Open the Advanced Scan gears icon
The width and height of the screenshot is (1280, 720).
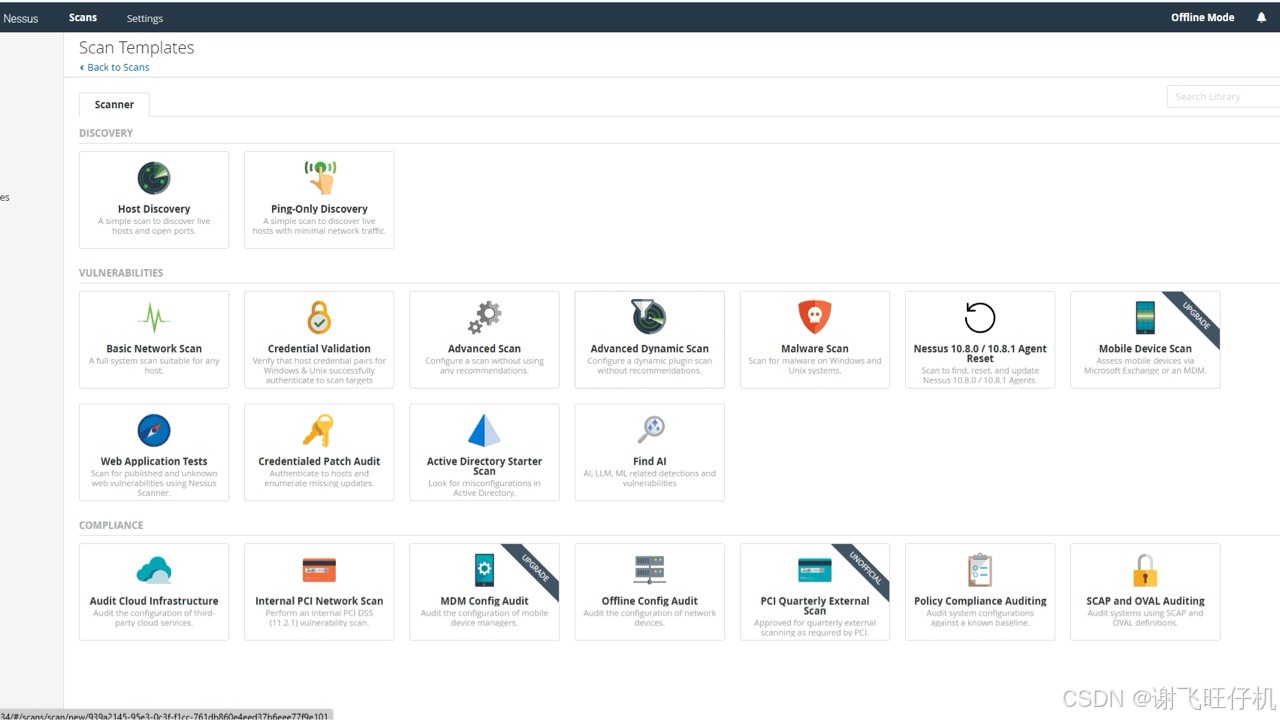pyautogui.click(x=485, y=318)
